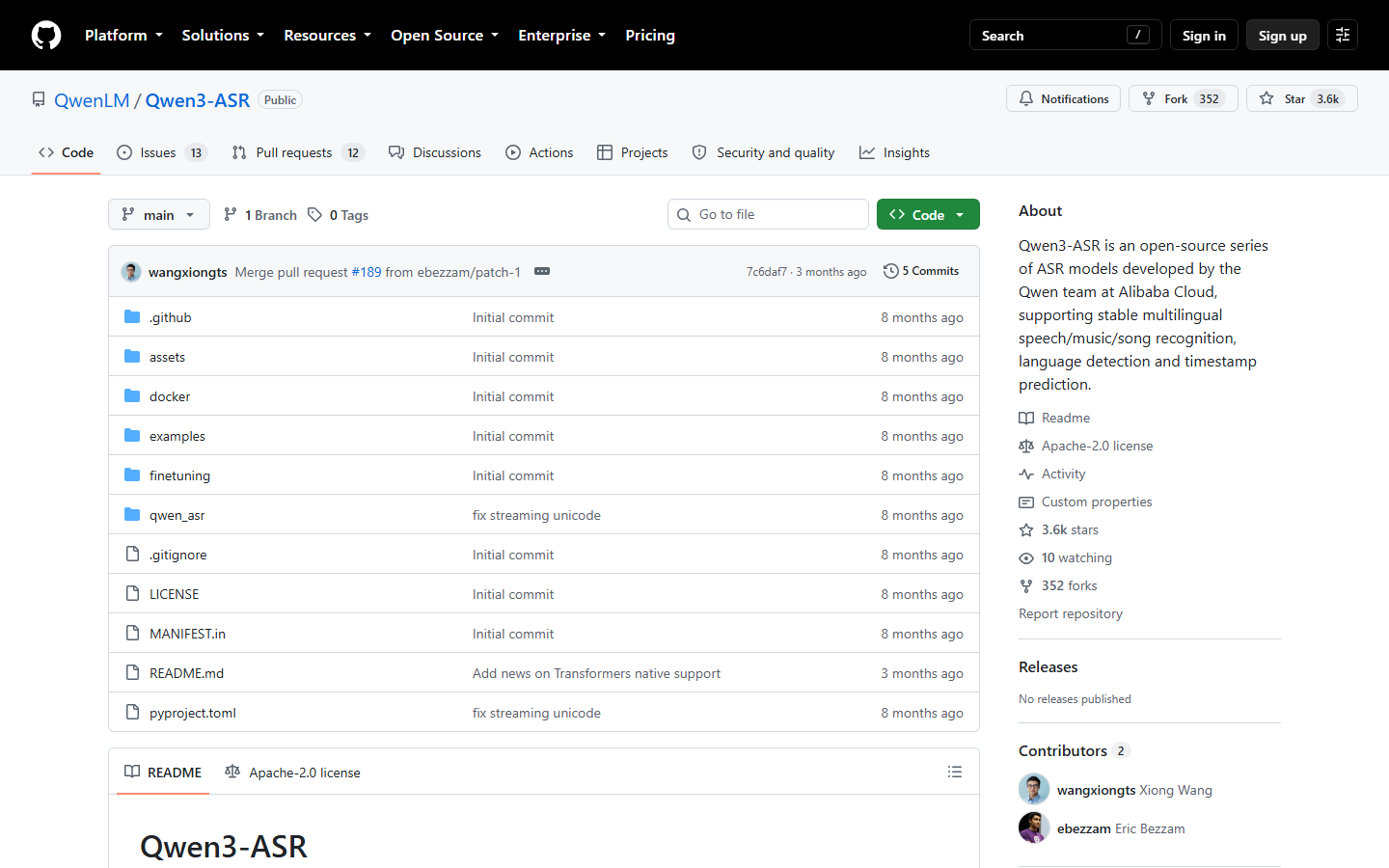Open the Actions tab
The height and width of the screenshot is (868, 1389).
(x=539, y=152)
